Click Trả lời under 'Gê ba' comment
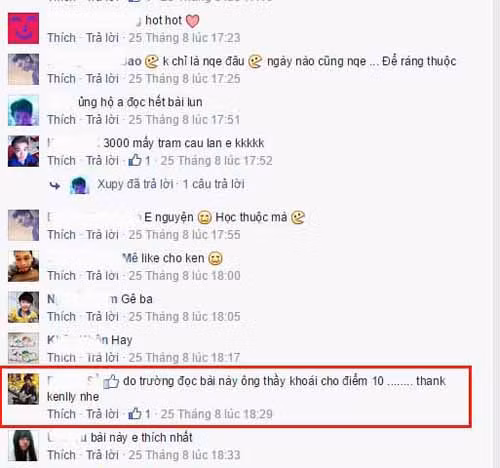The width and height of the screenshot is (500, 468). [102, 317]
